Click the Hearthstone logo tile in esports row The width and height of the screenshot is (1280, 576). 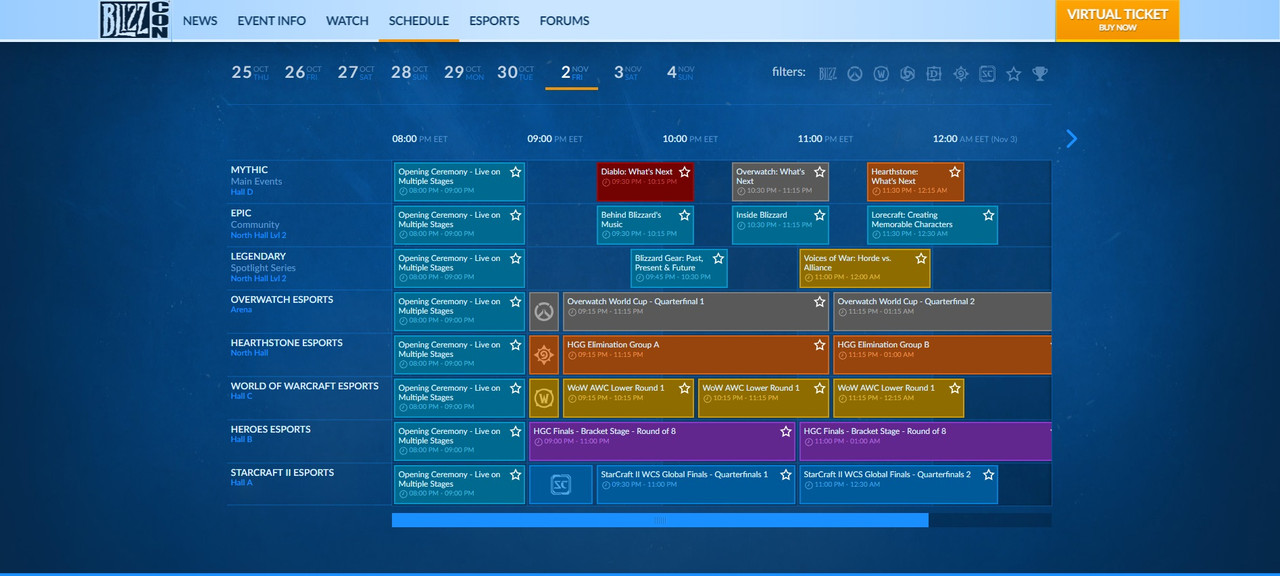(544, 354)
